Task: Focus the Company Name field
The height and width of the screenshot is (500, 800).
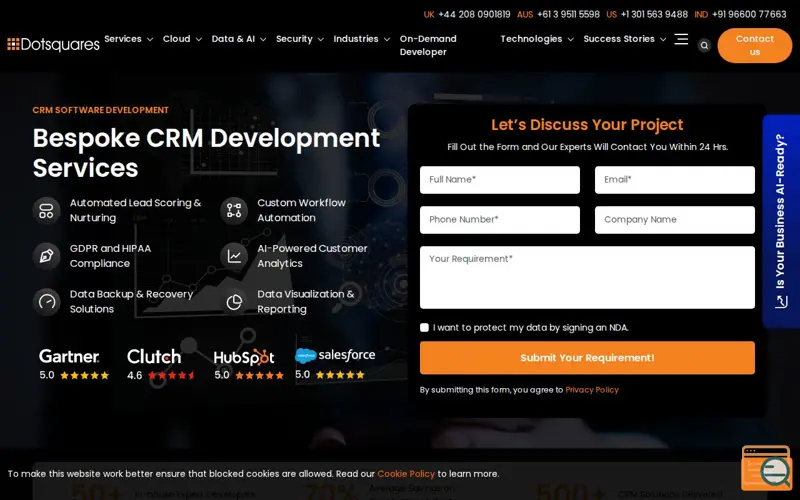Action: tap(675, 220)
